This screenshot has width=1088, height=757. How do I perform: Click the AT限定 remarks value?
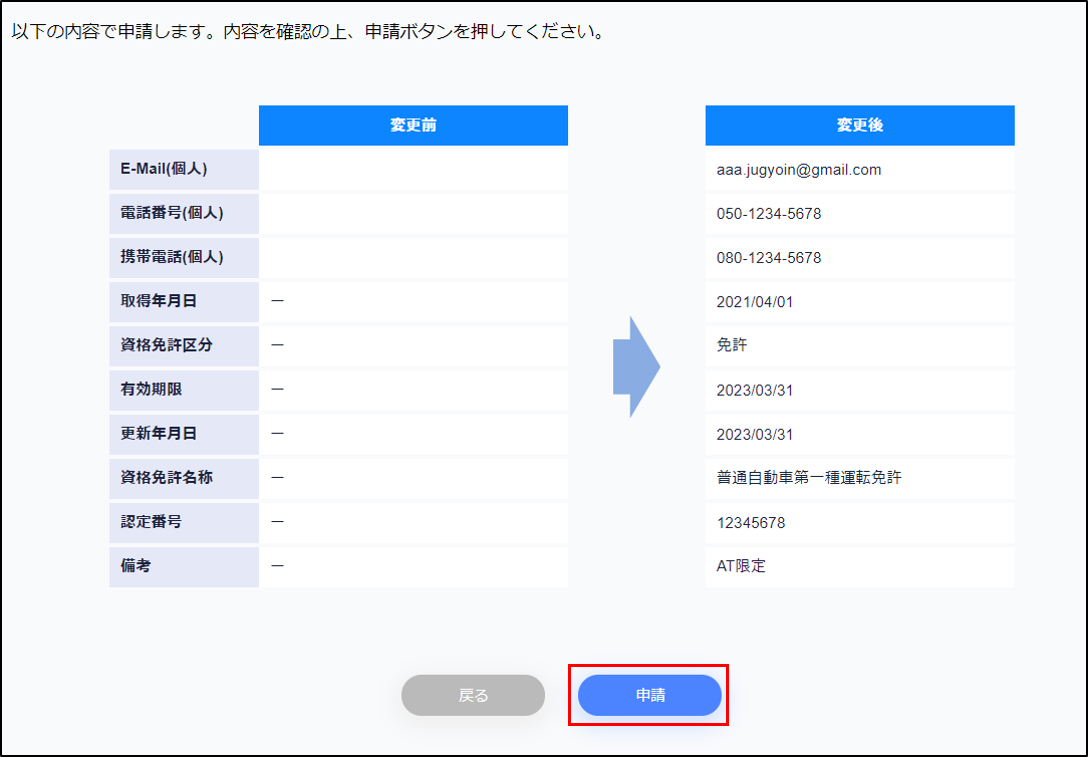[741, 566]
